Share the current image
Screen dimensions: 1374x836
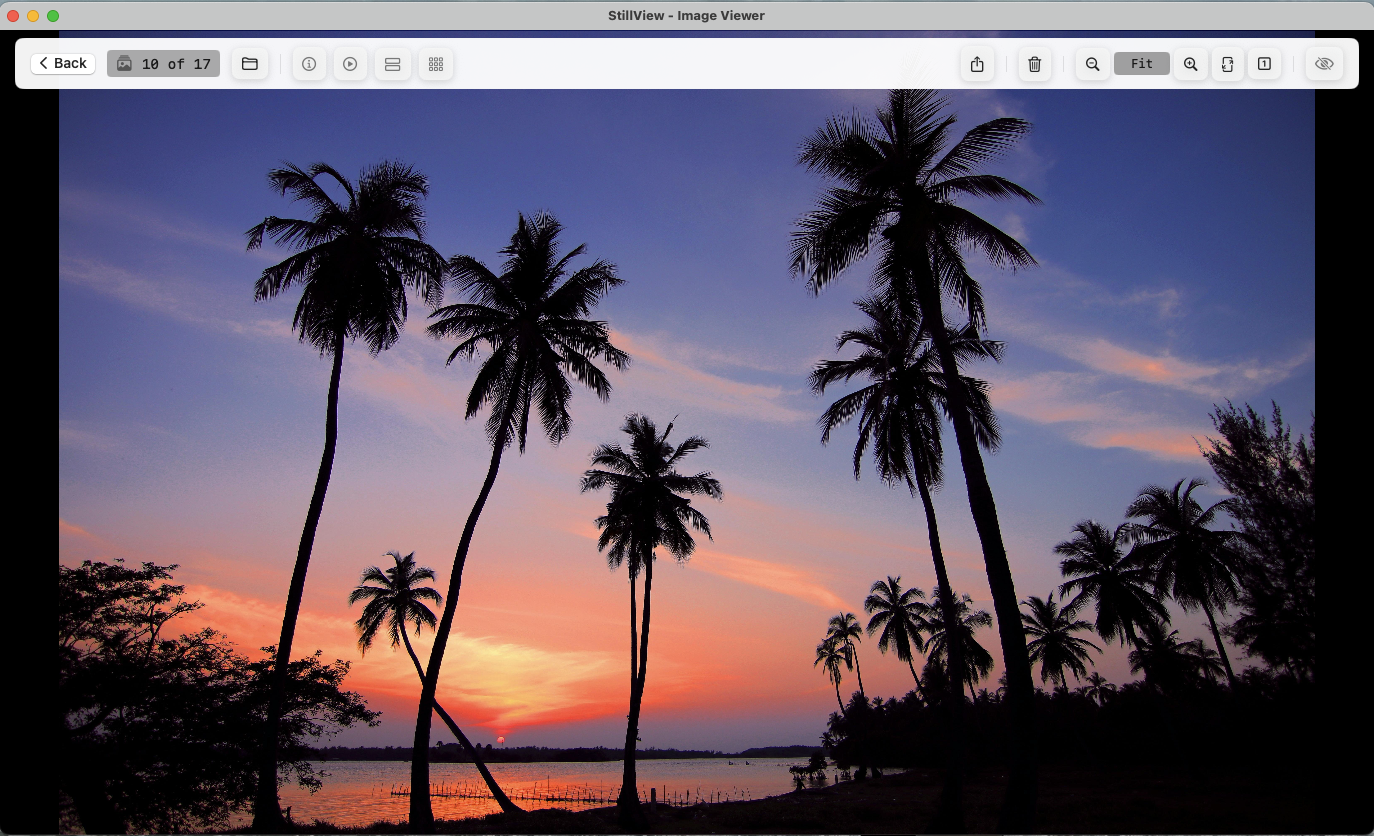point(977,64)
